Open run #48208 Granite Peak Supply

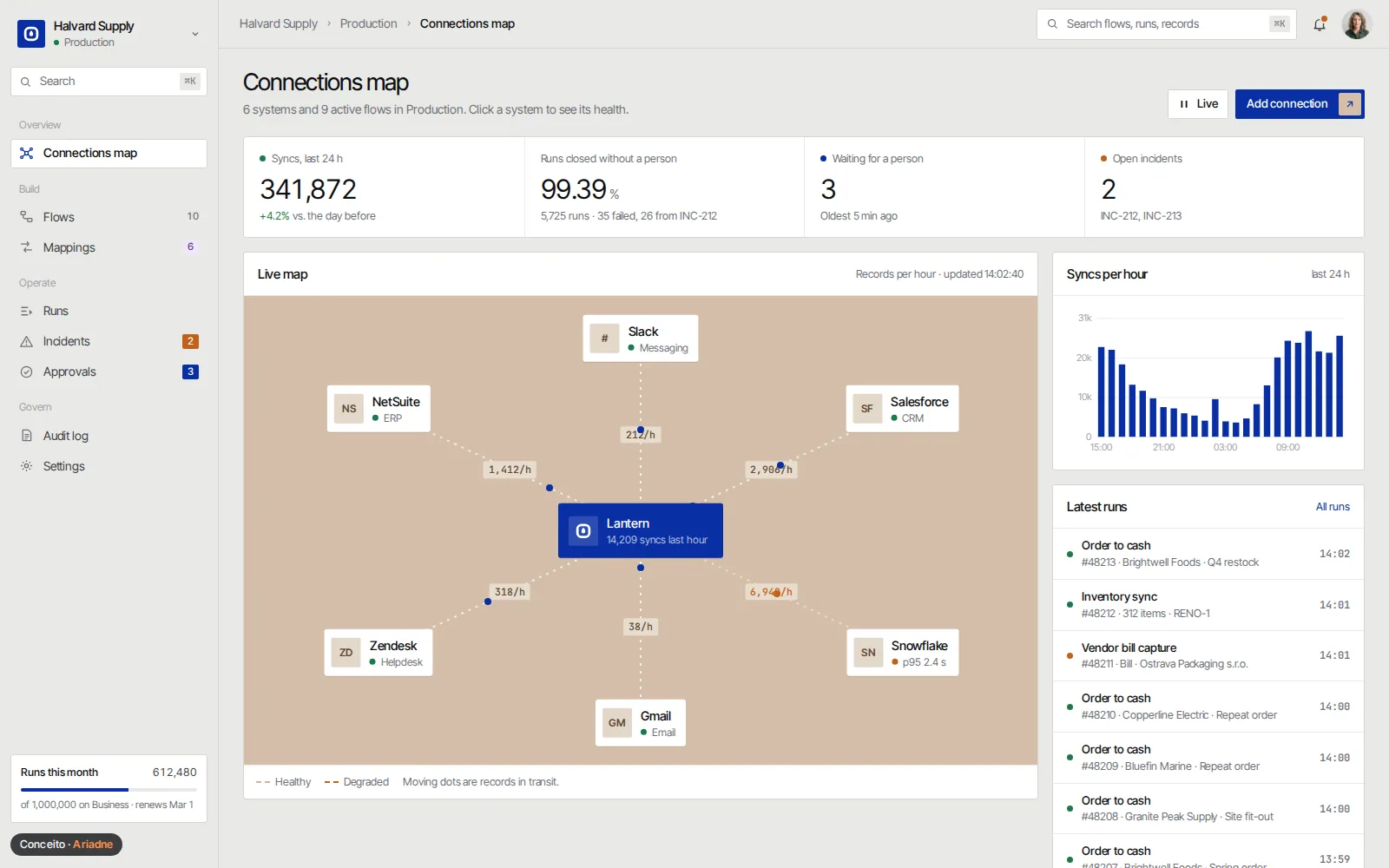(x=1208, y=809)
